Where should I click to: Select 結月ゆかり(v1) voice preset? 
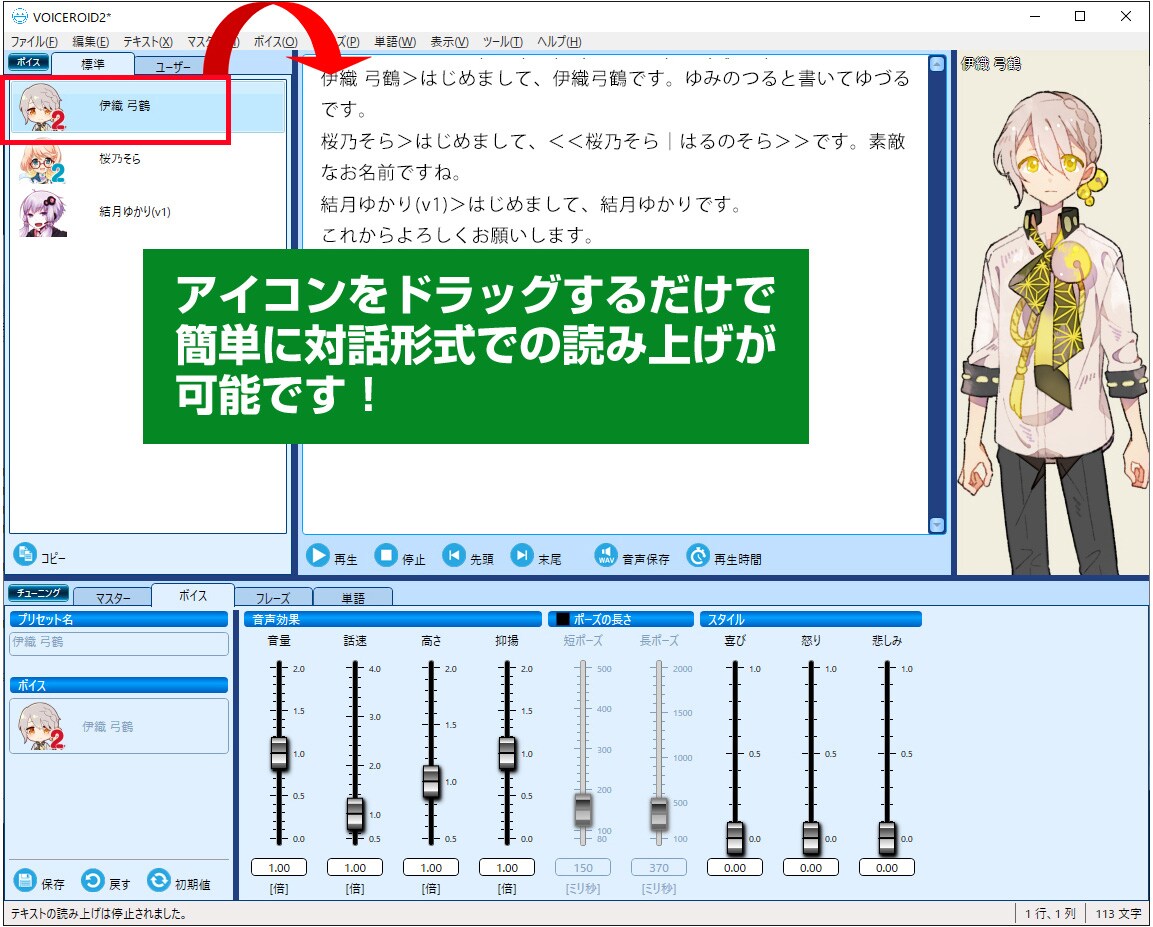[x=148, y=212]
